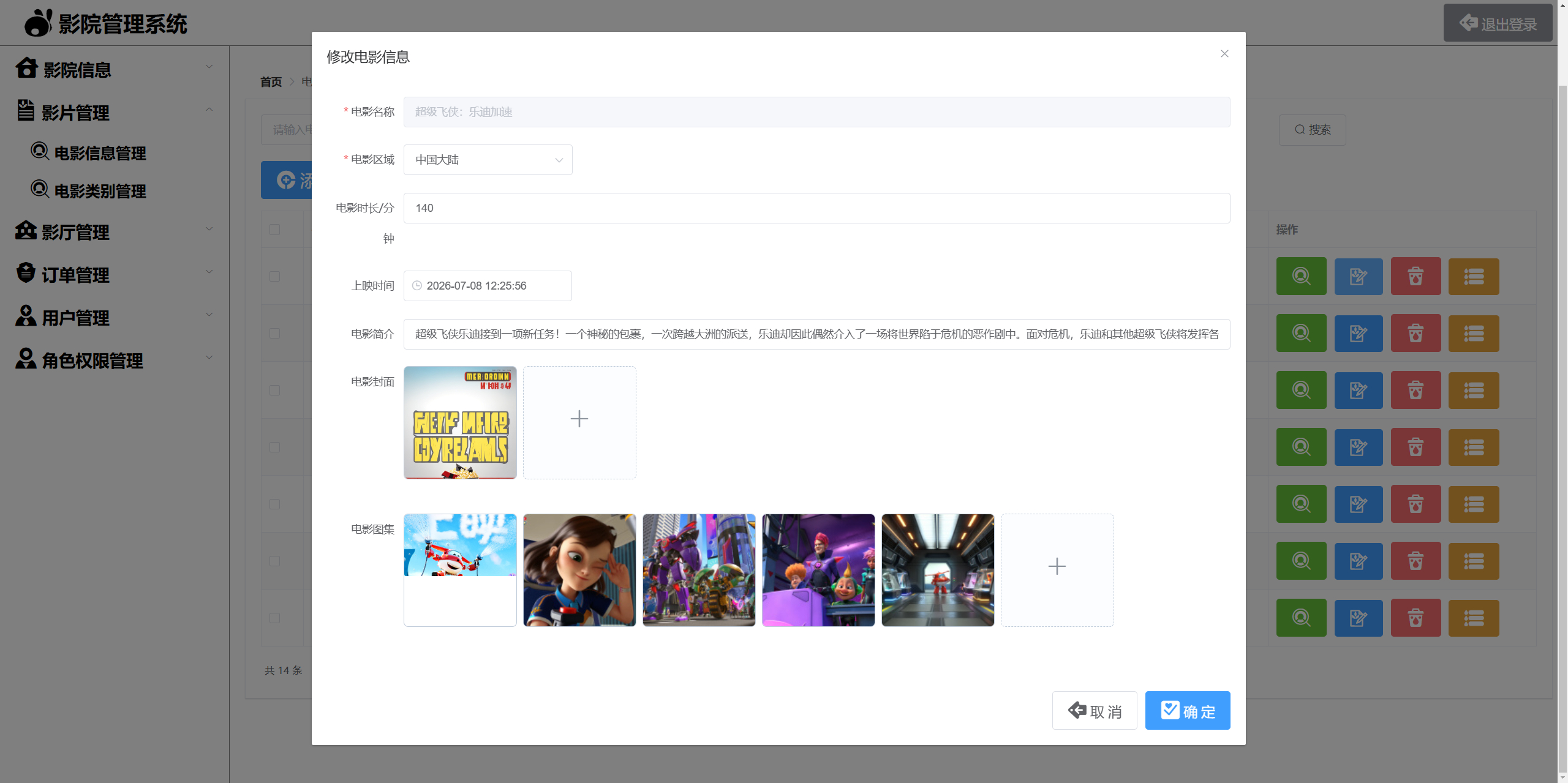This screenshot has height=783, width=1568.
Task: Expand the 订单管理 menu
Action: pos(115,274)
